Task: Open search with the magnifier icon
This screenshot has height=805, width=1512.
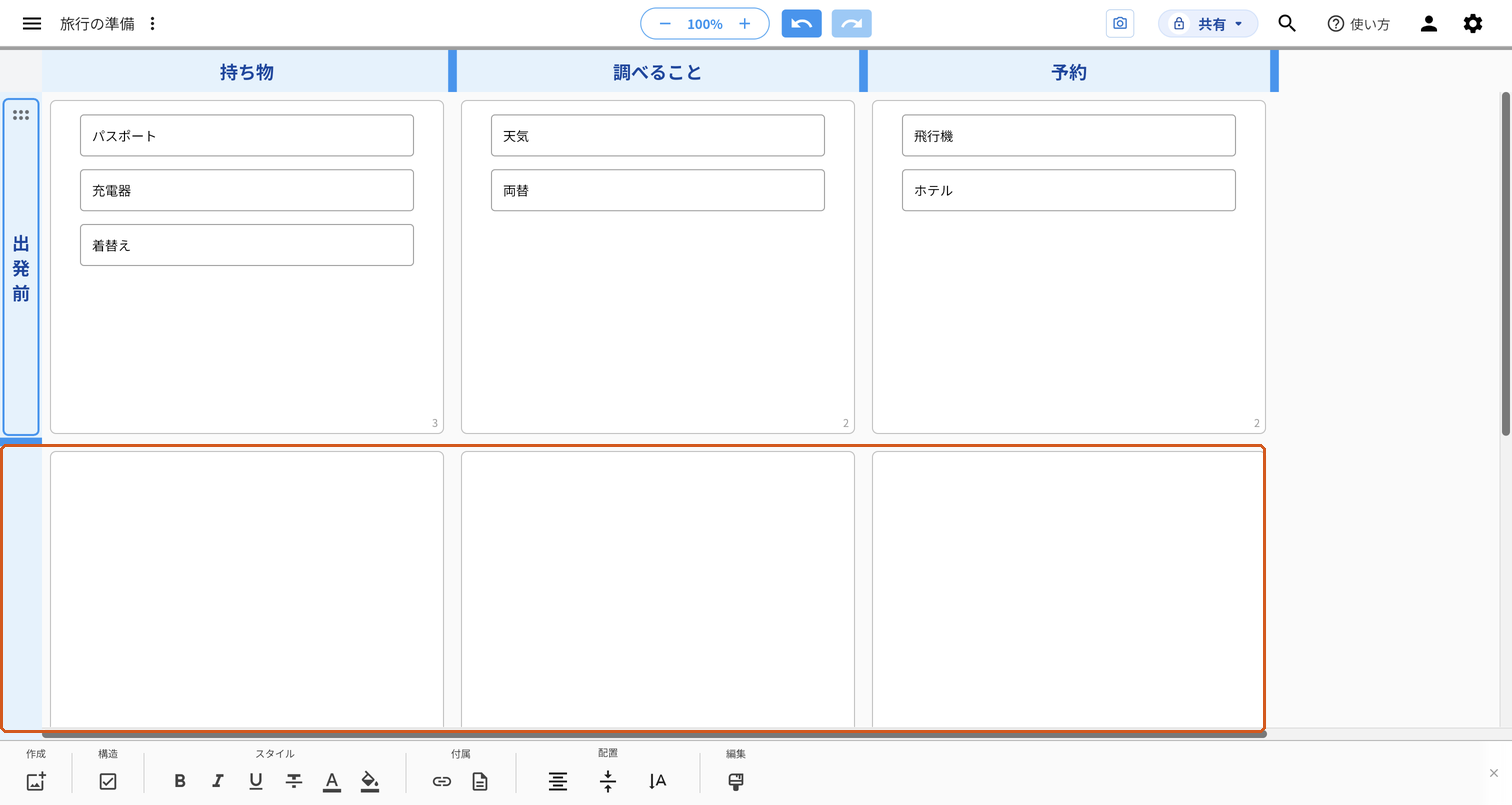Action: (1287, 23)
